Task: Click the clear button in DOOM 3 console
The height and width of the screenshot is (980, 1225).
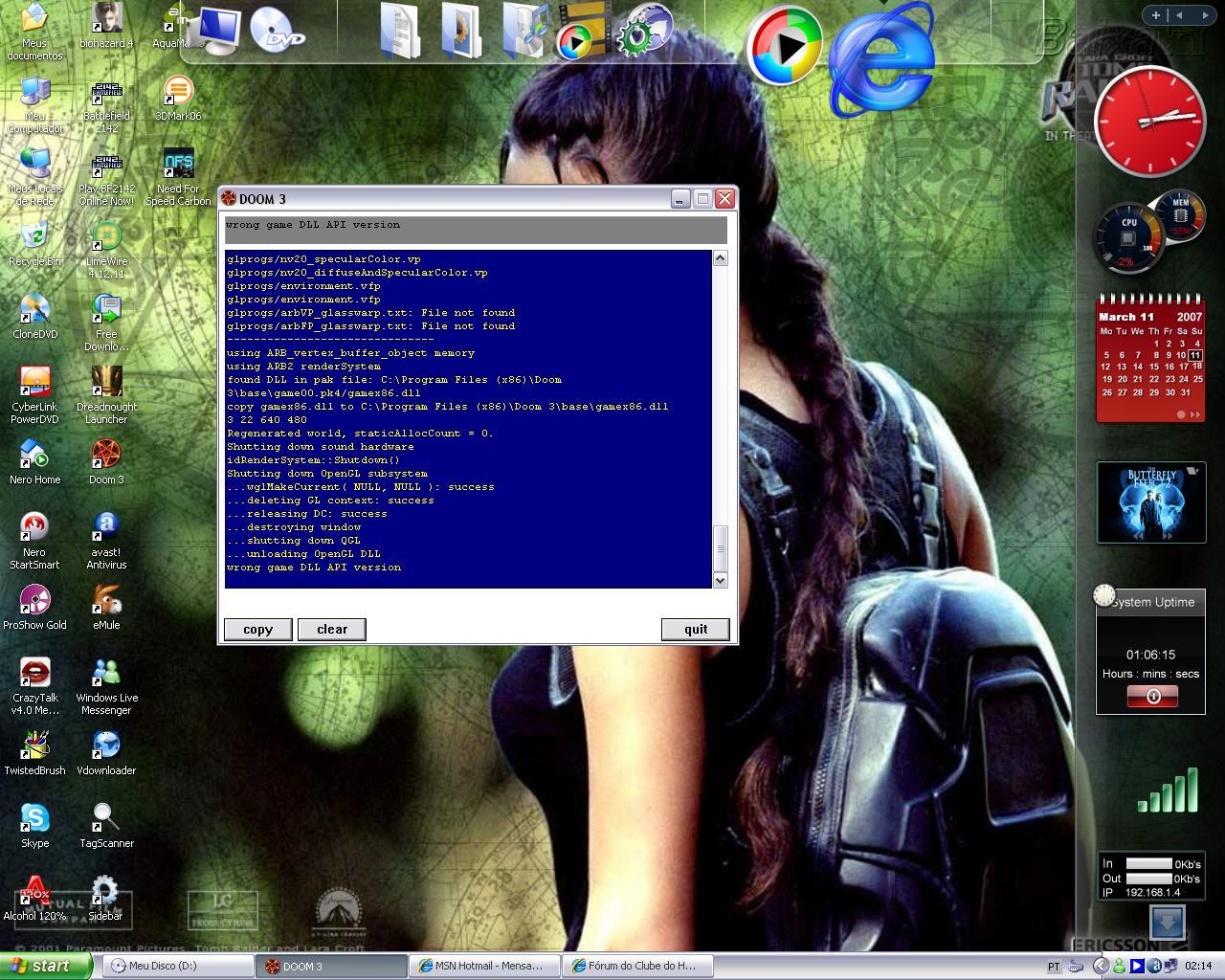Action: (332, 629)
